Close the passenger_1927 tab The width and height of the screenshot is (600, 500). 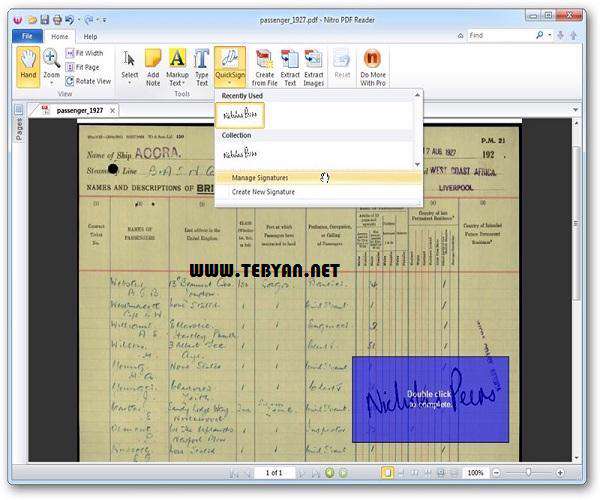(x=112, y=111)
